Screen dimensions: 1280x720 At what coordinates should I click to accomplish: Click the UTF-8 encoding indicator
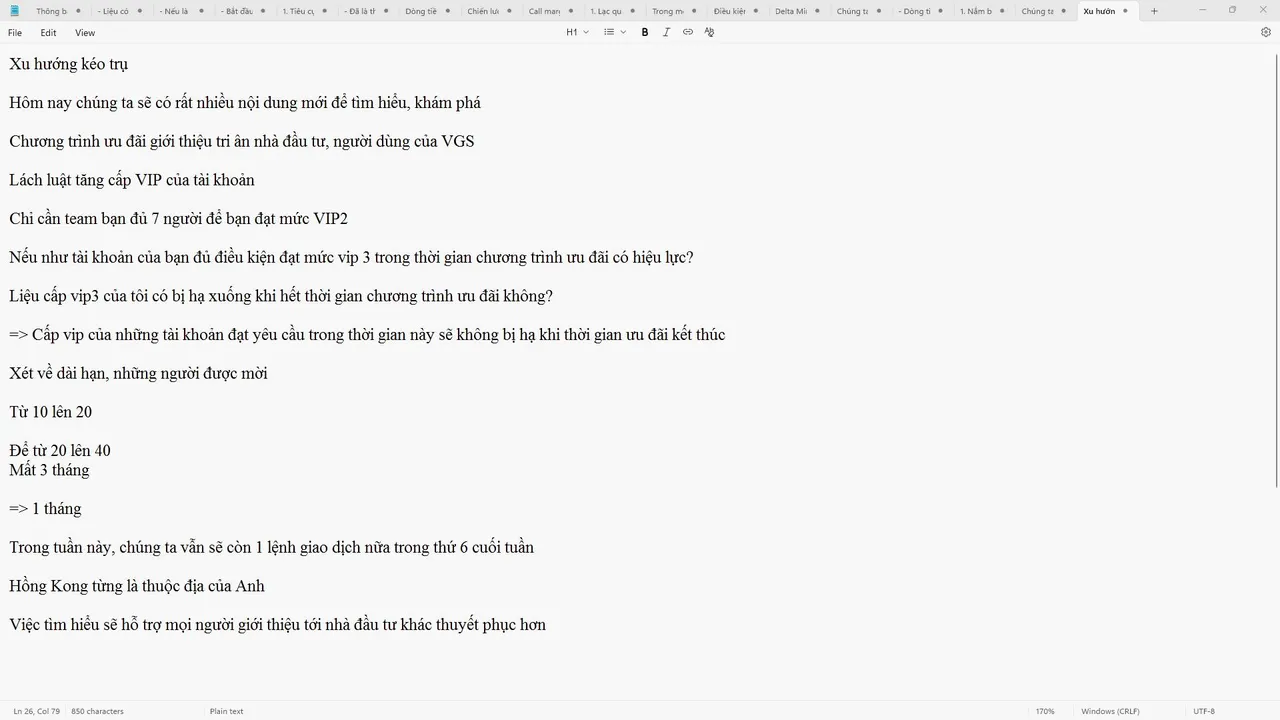pyautogui.click(x=1204, y=711)
